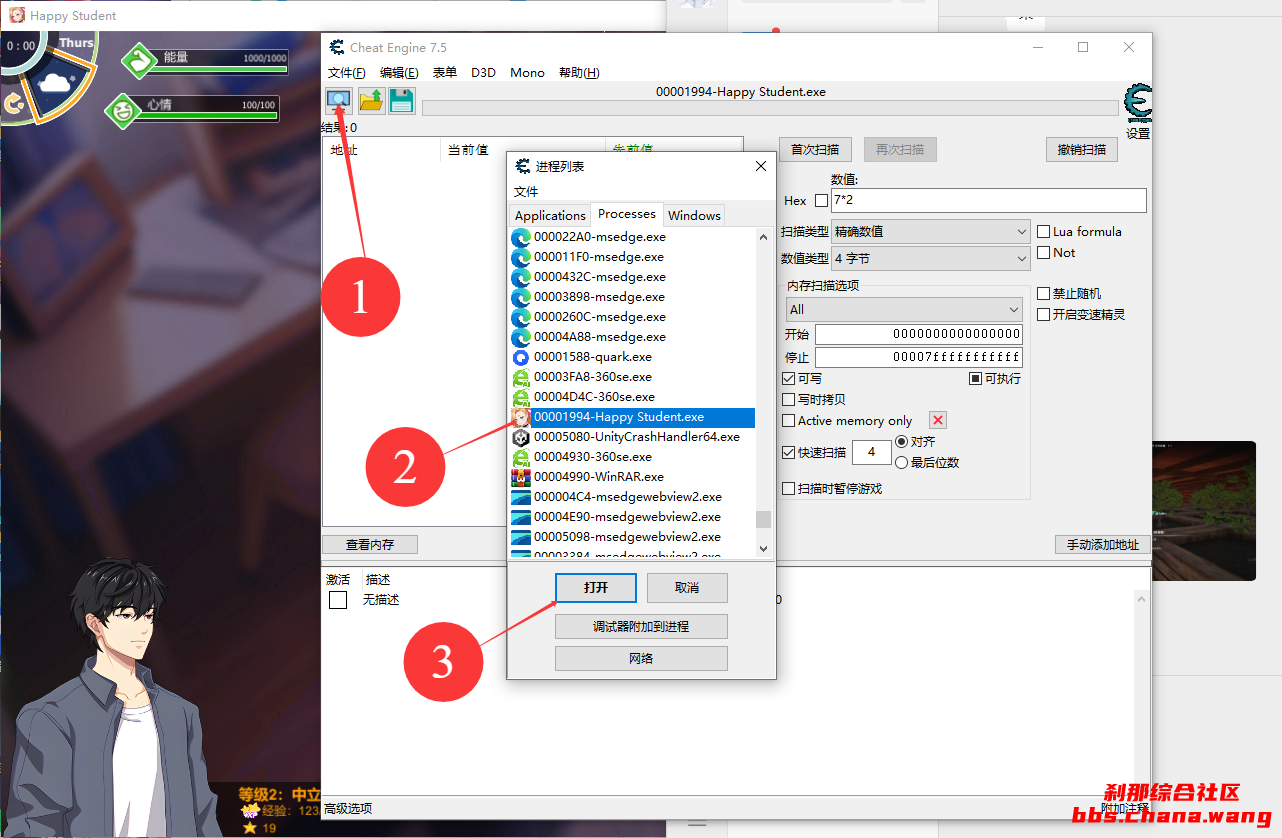Enable the Hex checkbox

pos(821,201)
